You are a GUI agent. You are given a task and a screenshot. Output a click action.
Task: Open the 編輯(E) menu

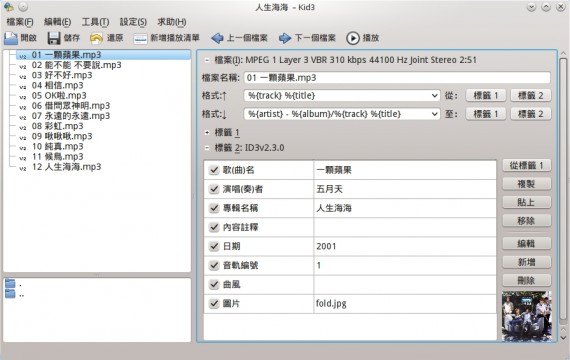57,22
